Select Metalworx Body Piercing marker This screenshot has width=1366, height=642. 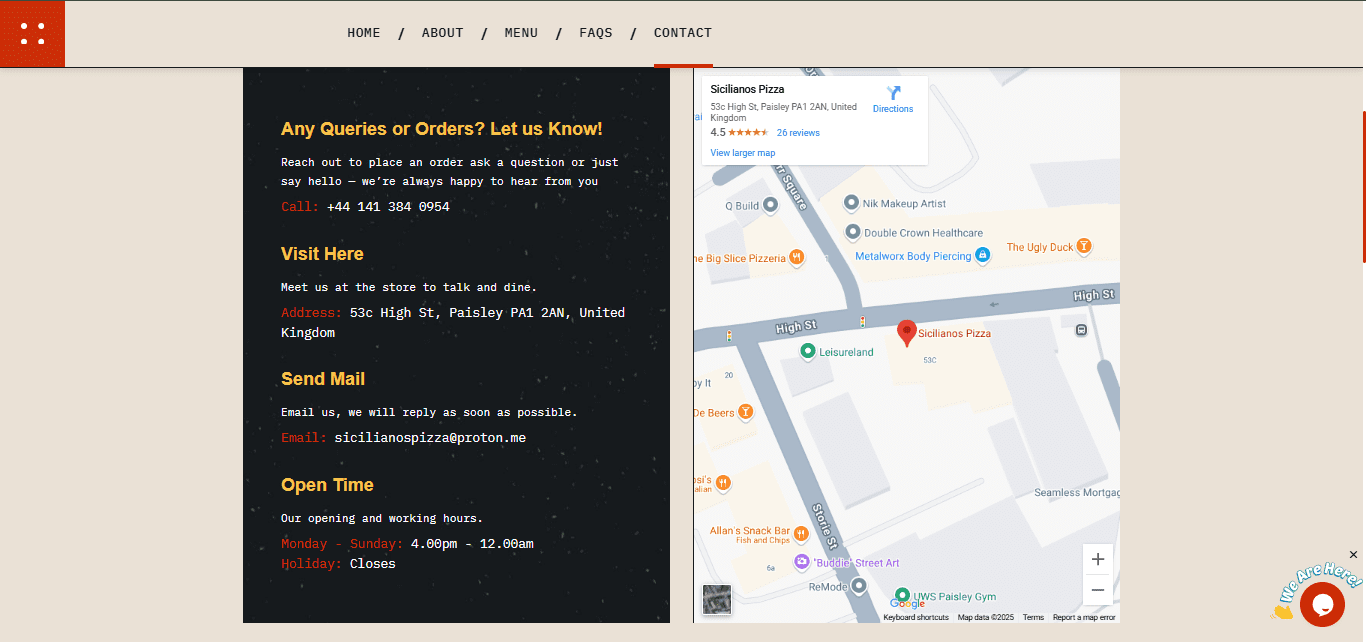982,256
